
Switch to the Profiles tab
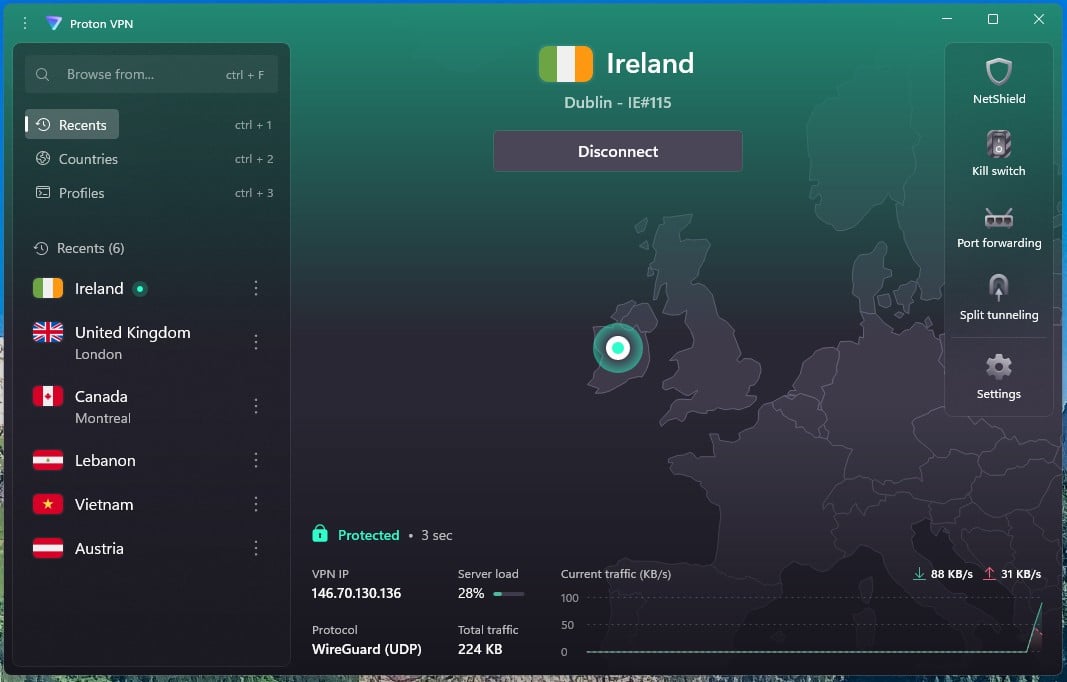click(70, 193)
